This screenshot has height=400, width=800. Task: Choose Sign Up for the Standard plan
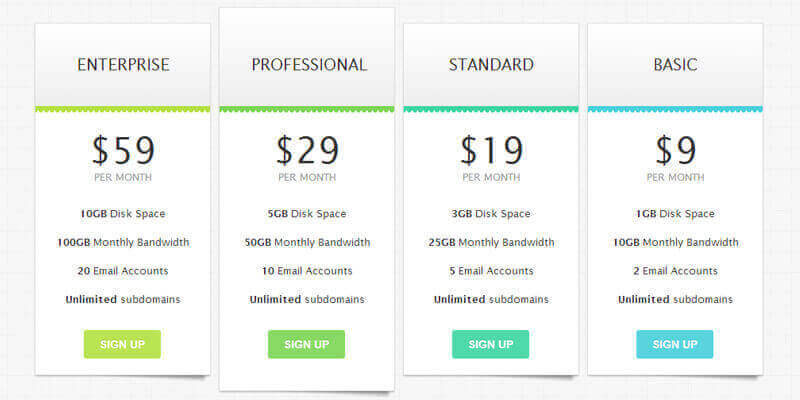coord(490,344)
